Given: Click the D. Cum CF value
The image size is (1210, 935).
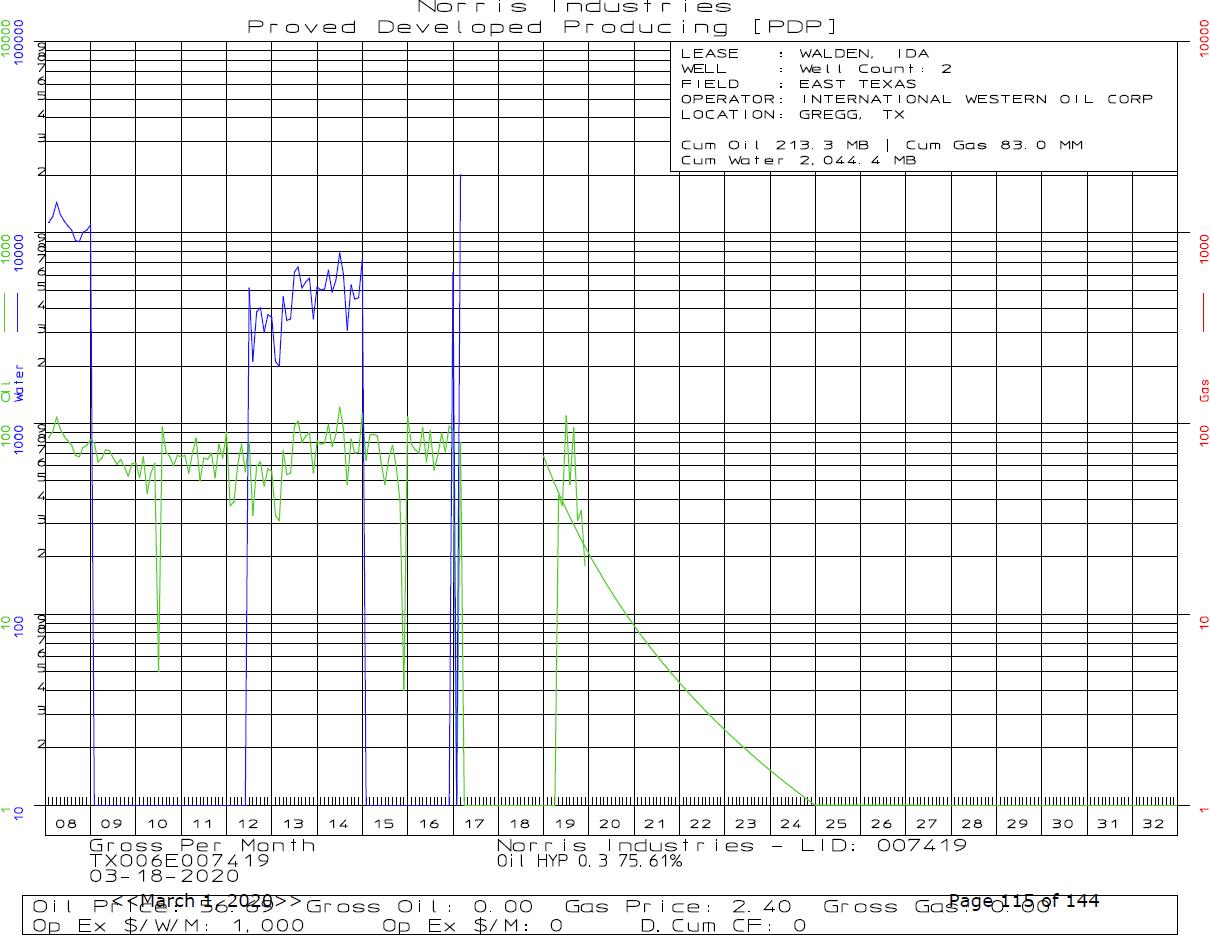Looking at the screenshot, I should coord(722,926).
